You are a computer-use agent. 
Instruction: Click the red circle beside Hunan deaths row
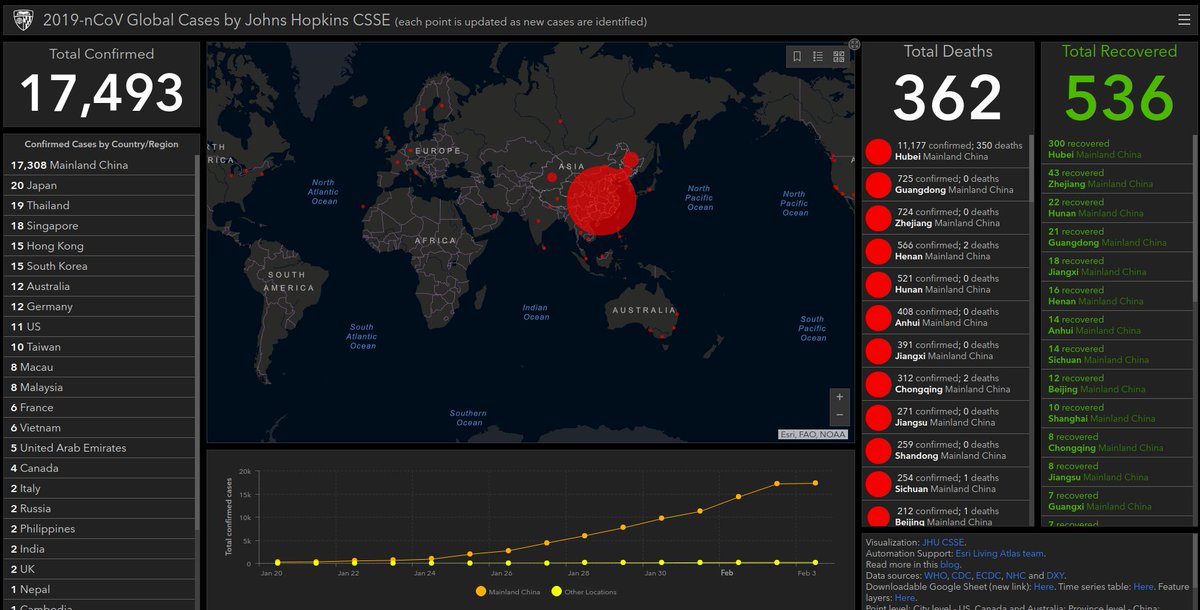click(x=878, y=284)
